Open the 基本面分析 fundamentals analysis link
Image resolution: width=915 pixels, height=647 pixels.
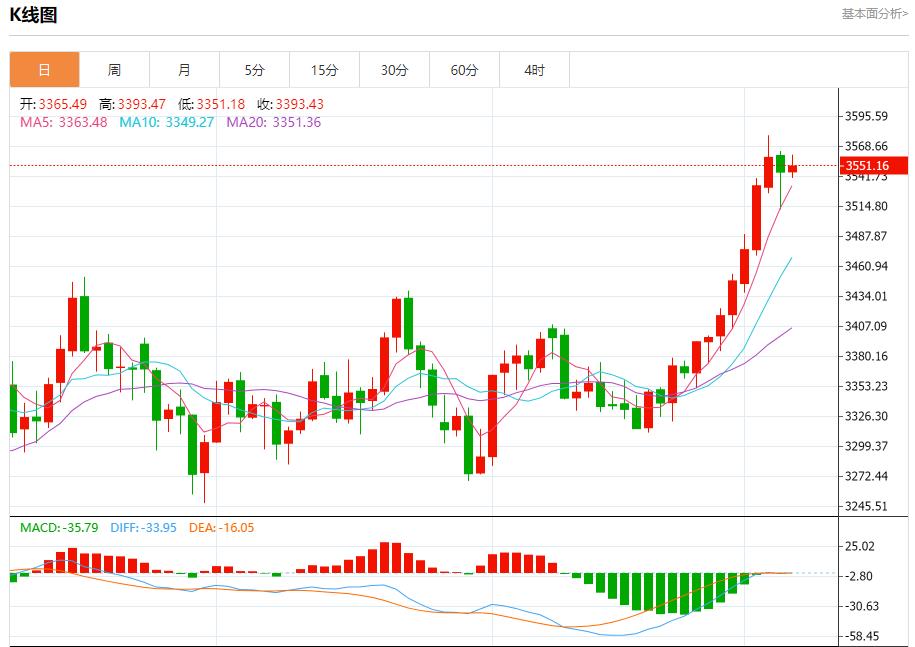pos(872,14)
